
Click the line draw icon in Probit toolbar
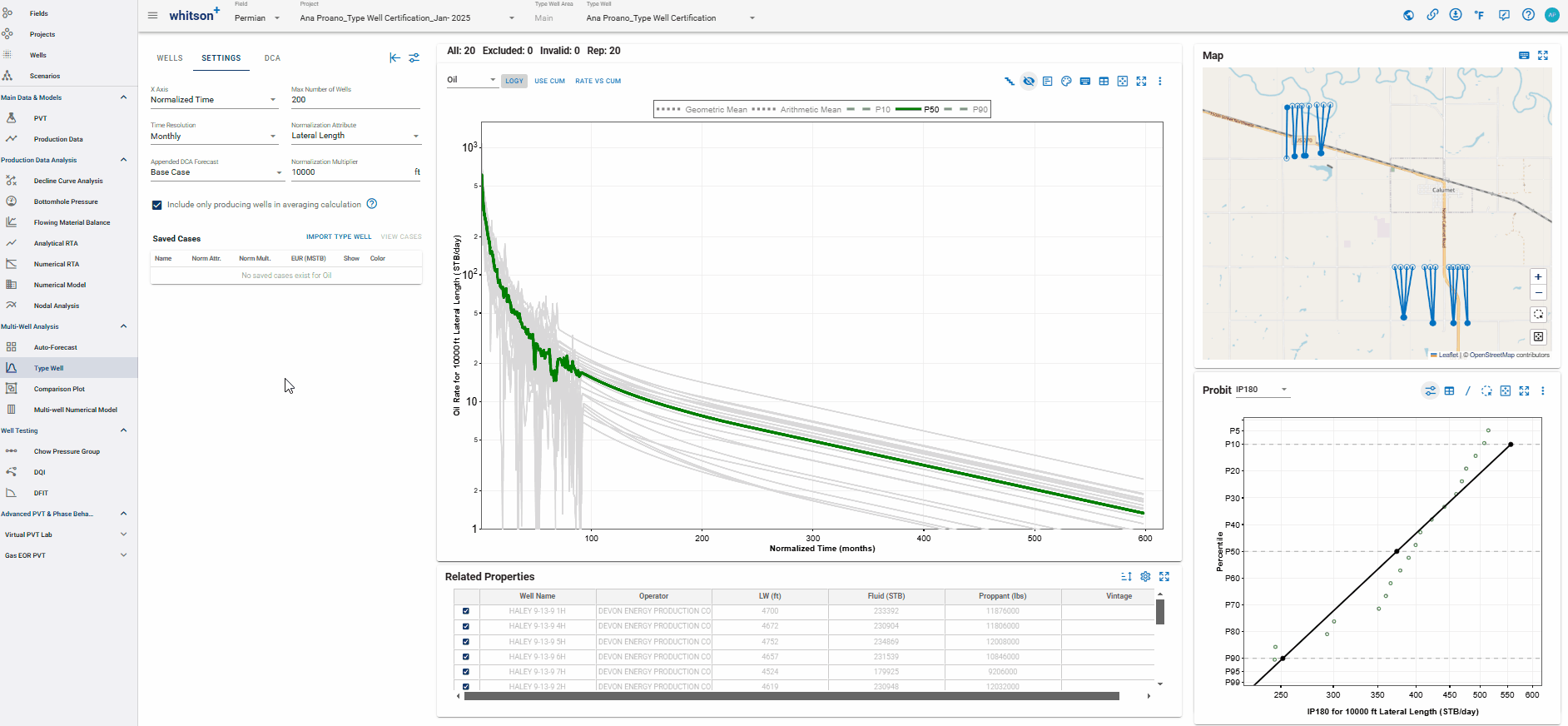coord(1467,390)
